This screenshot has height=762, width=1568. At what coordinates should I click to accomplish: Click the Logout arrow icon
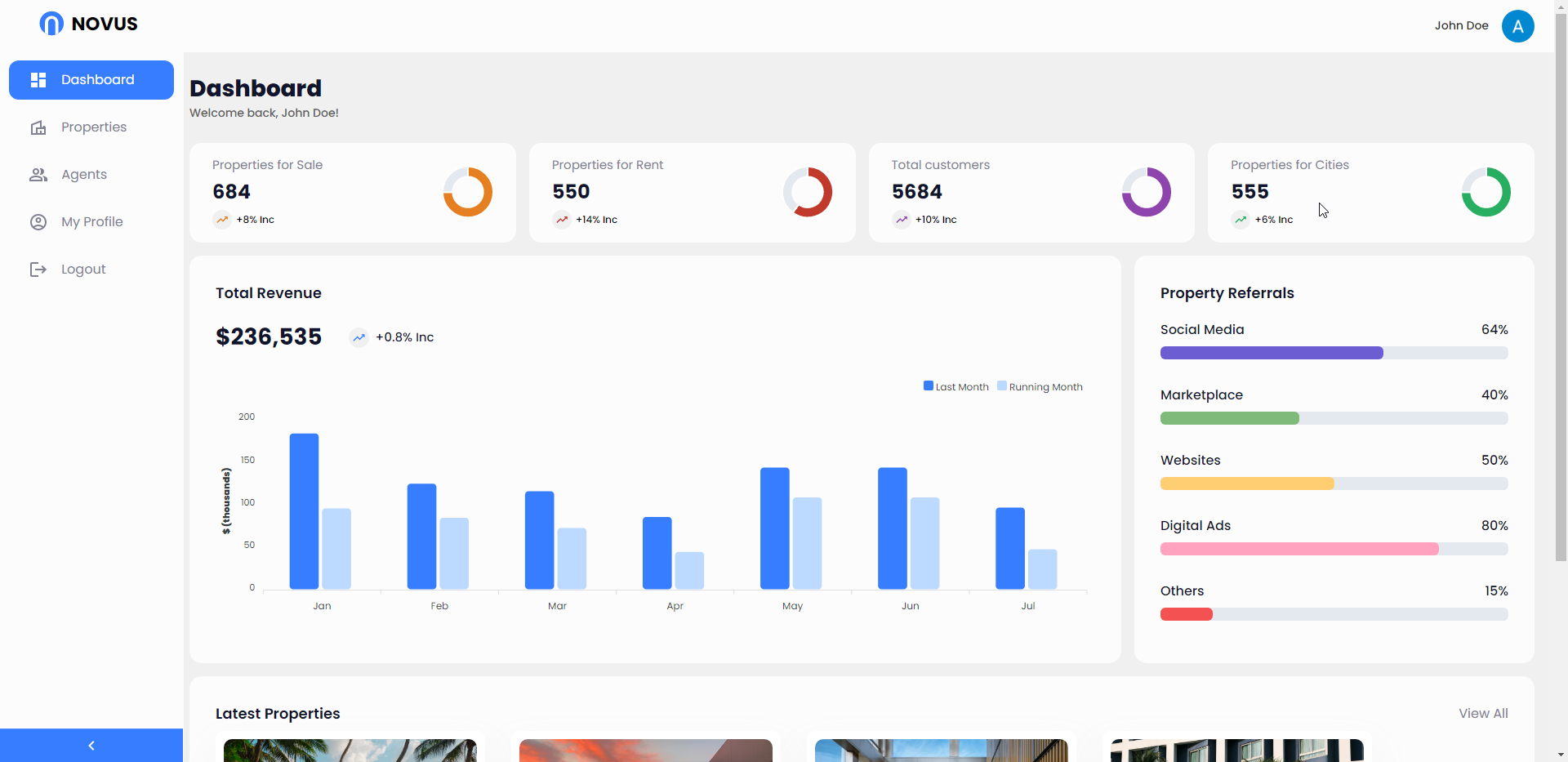click(x=38, y=269)
